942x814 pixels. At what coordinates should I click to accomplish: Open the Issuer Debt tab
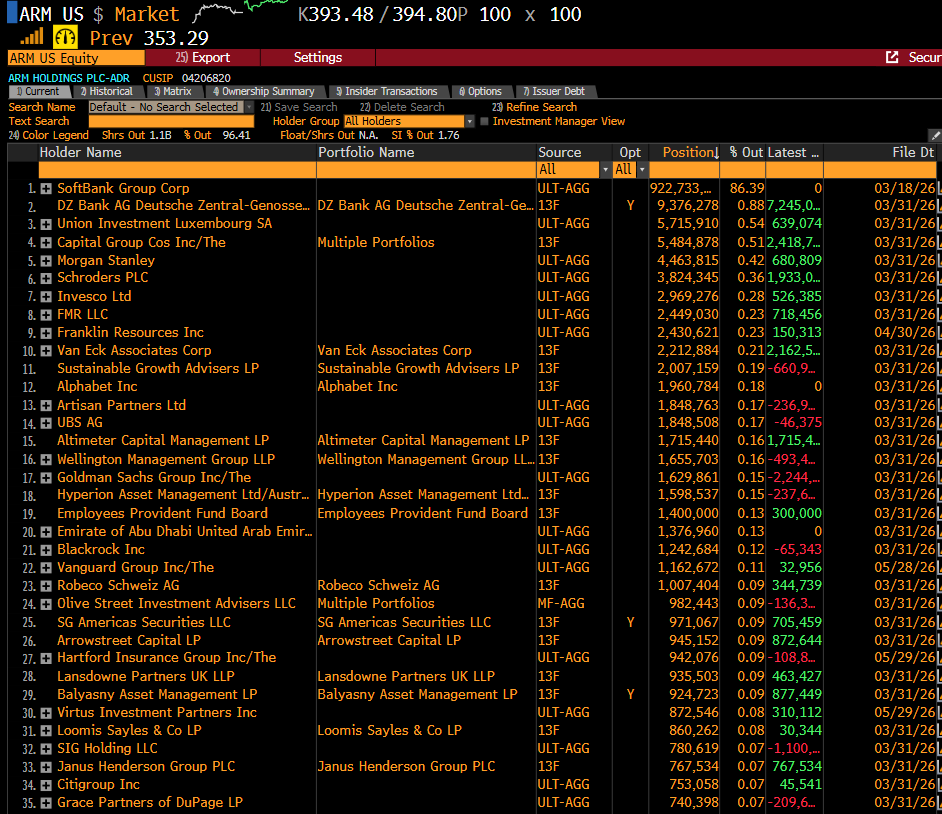point(555,91)
